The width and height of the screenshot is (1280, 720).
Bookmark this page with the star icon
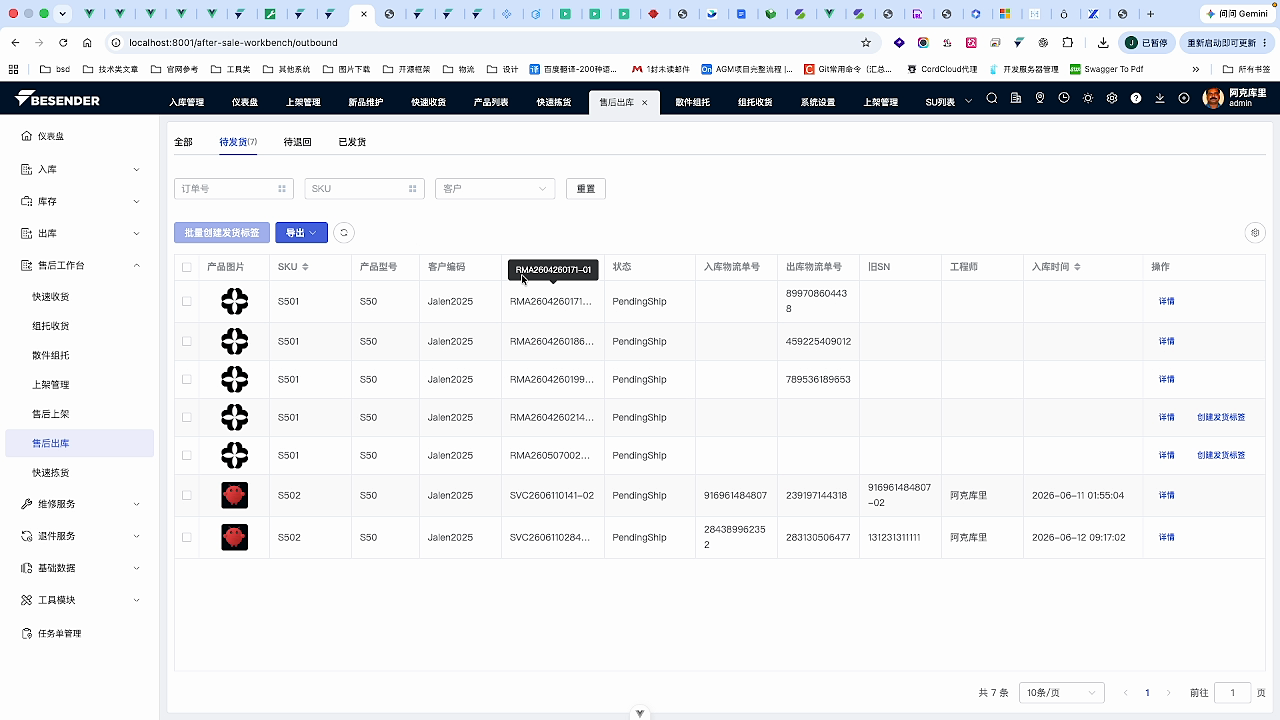[x=866, y=43]
